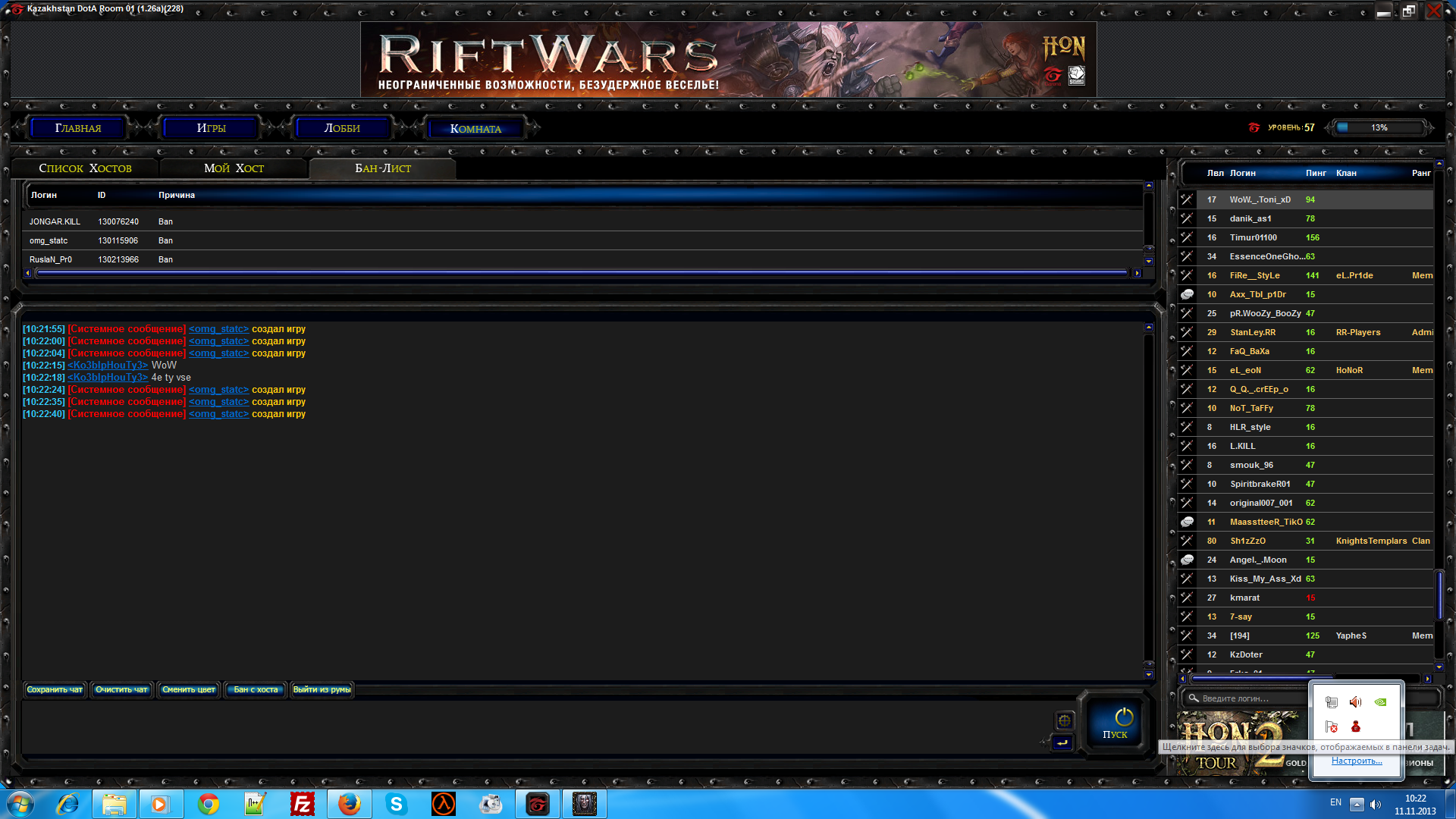
Task: Click the player list horizontal scroll right arrow
Action: (1428, 679)
